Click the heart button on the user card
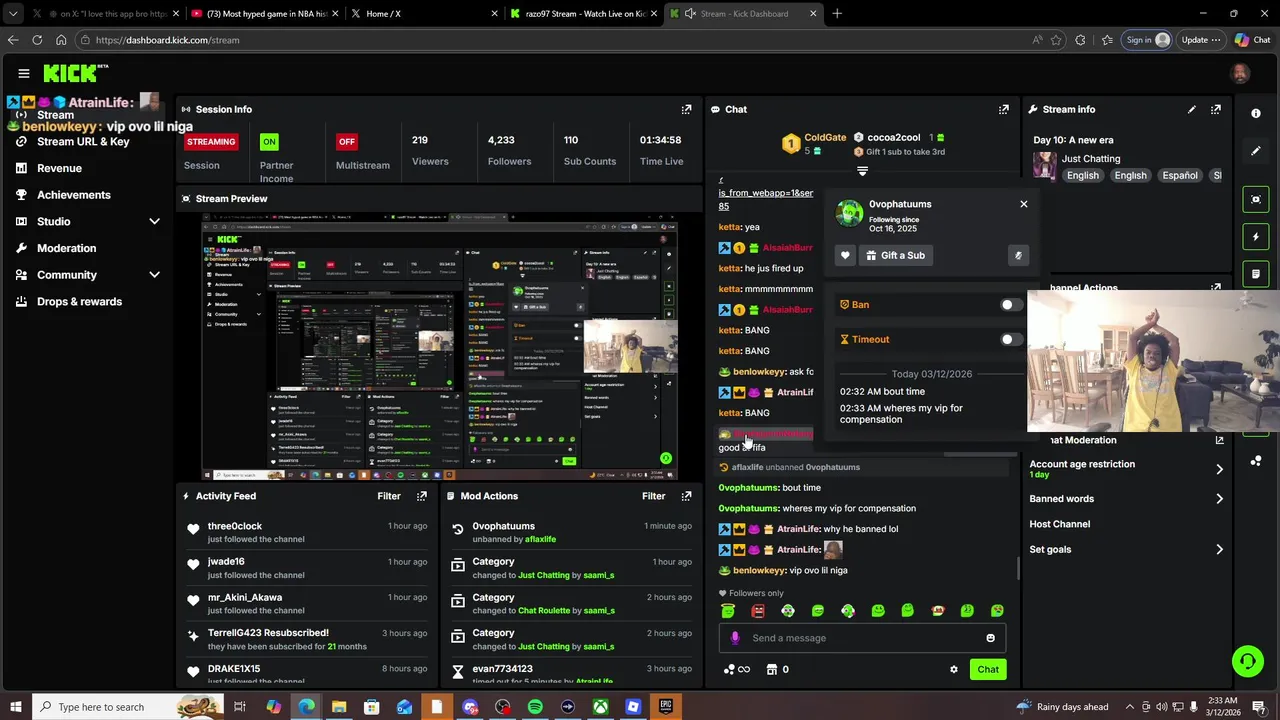Image resolution: width=1280 pixels, height=720 pixels. pyautogui.click(x=845, y=255)
